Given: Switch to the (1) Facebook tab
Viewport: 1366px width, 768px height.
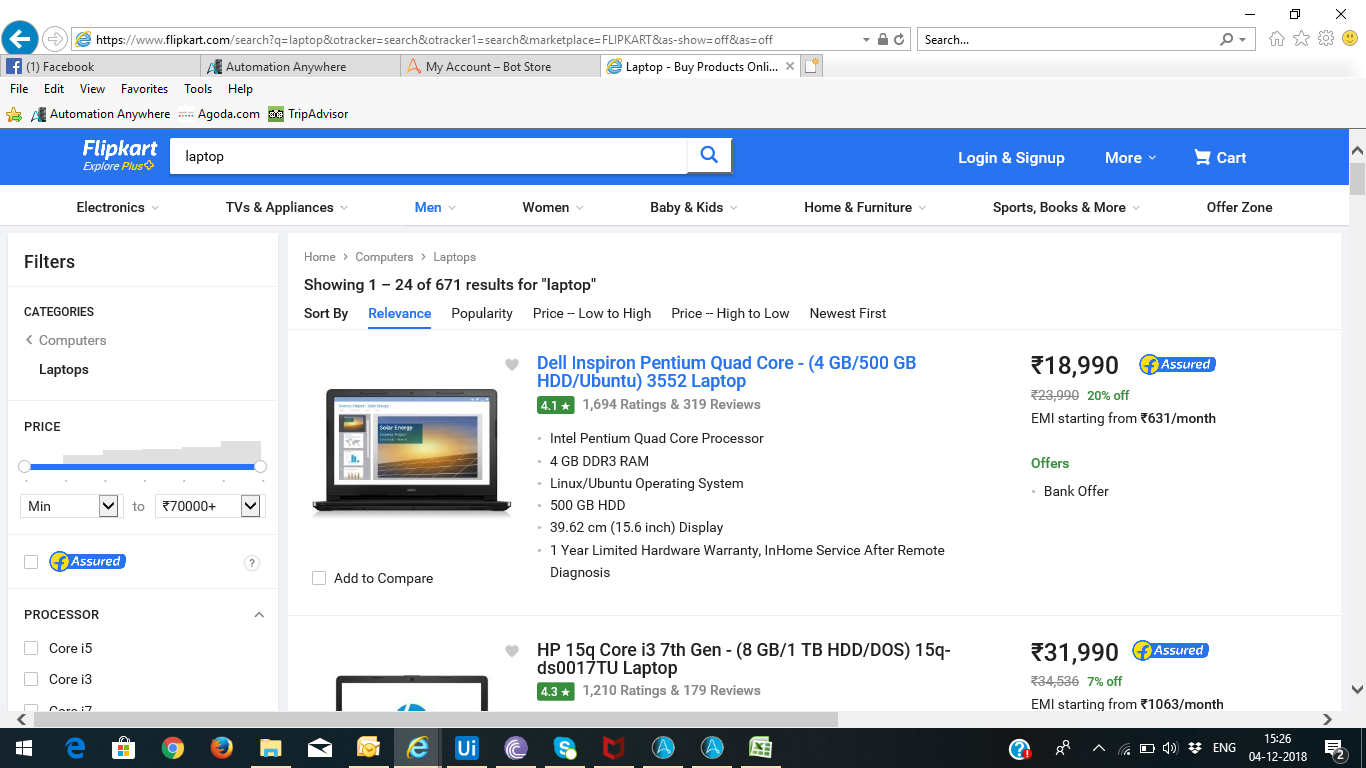Looking at the screenshot, I should point(100,67).
